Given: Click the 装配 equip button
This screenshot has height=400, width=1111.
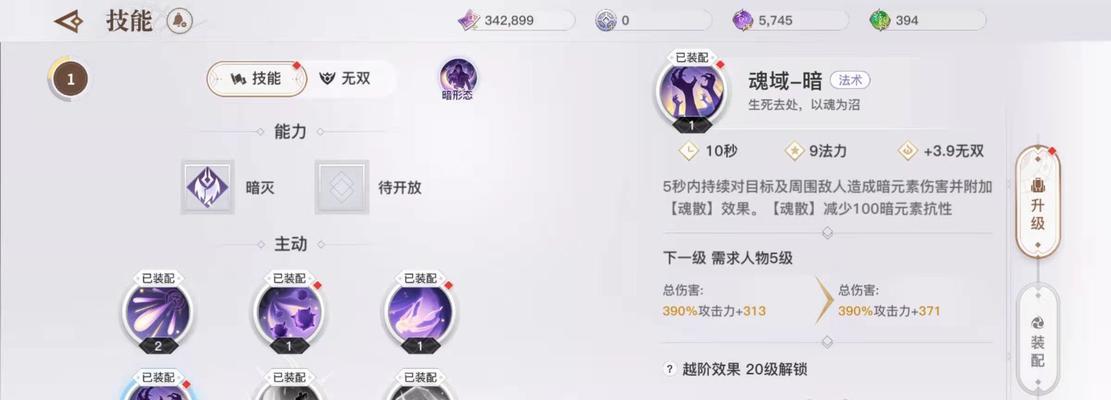Looking at the screenshot, I should (1038, 341).
